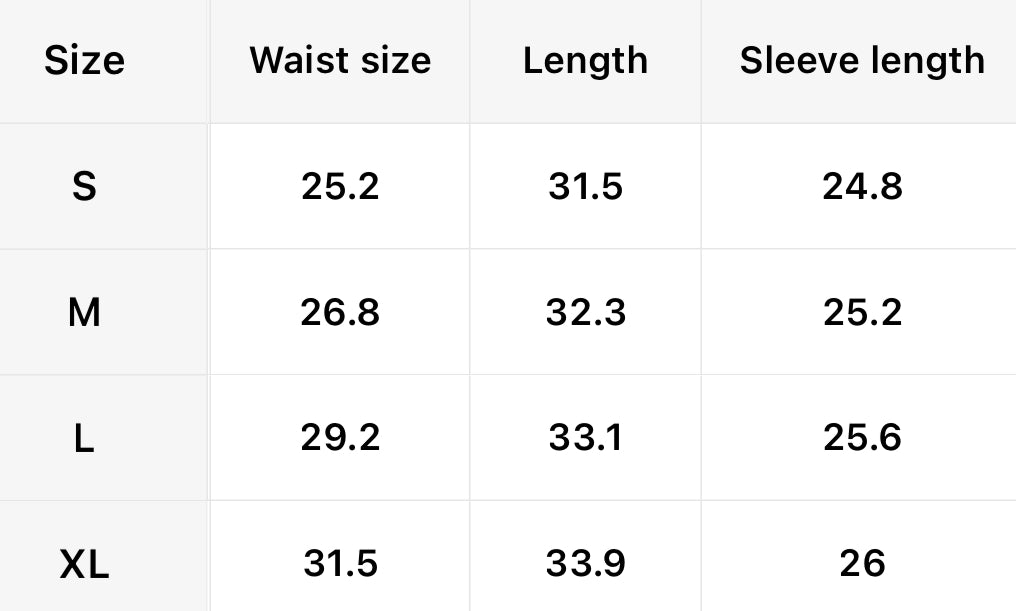The width and height of the screenshot is (1016, 611).
Task: Click waist size 25.2 for size S
Action: point(340,186)
